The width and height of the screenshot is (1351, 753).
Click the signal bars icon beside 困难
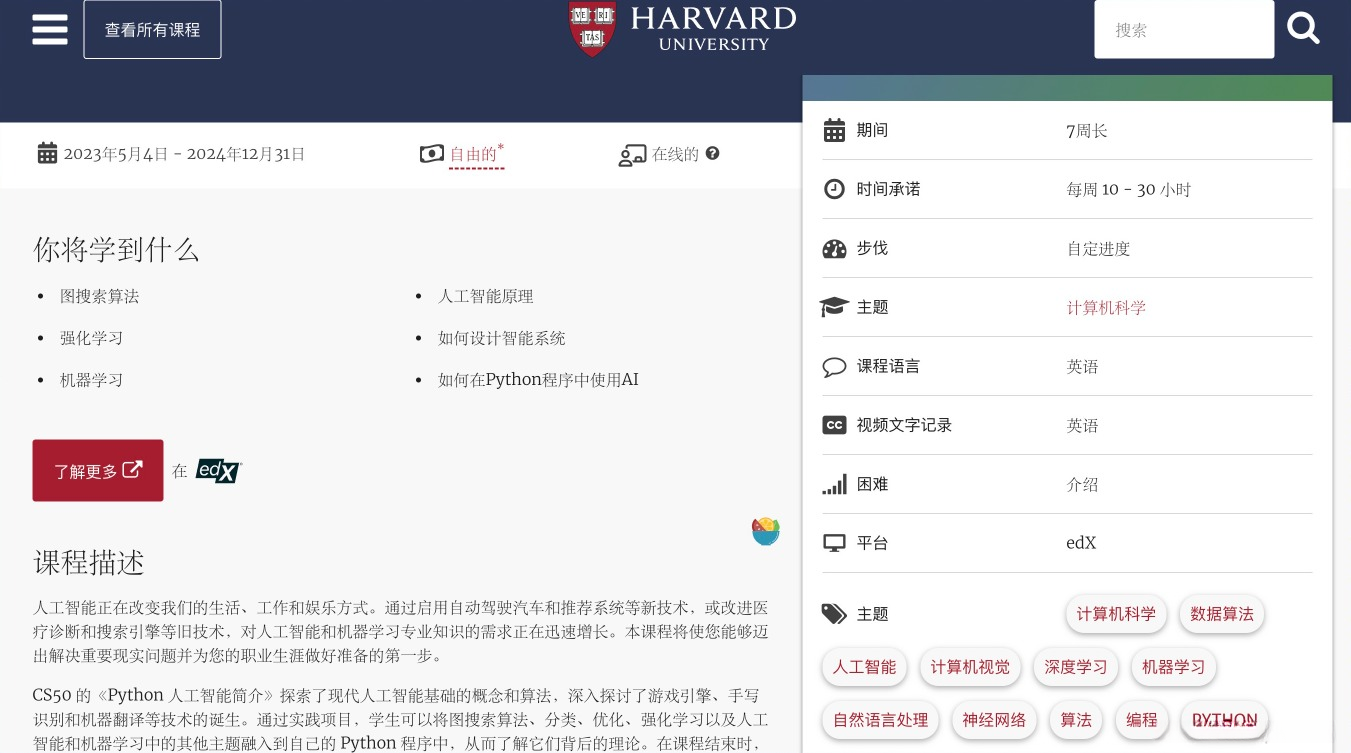point(834,484)
